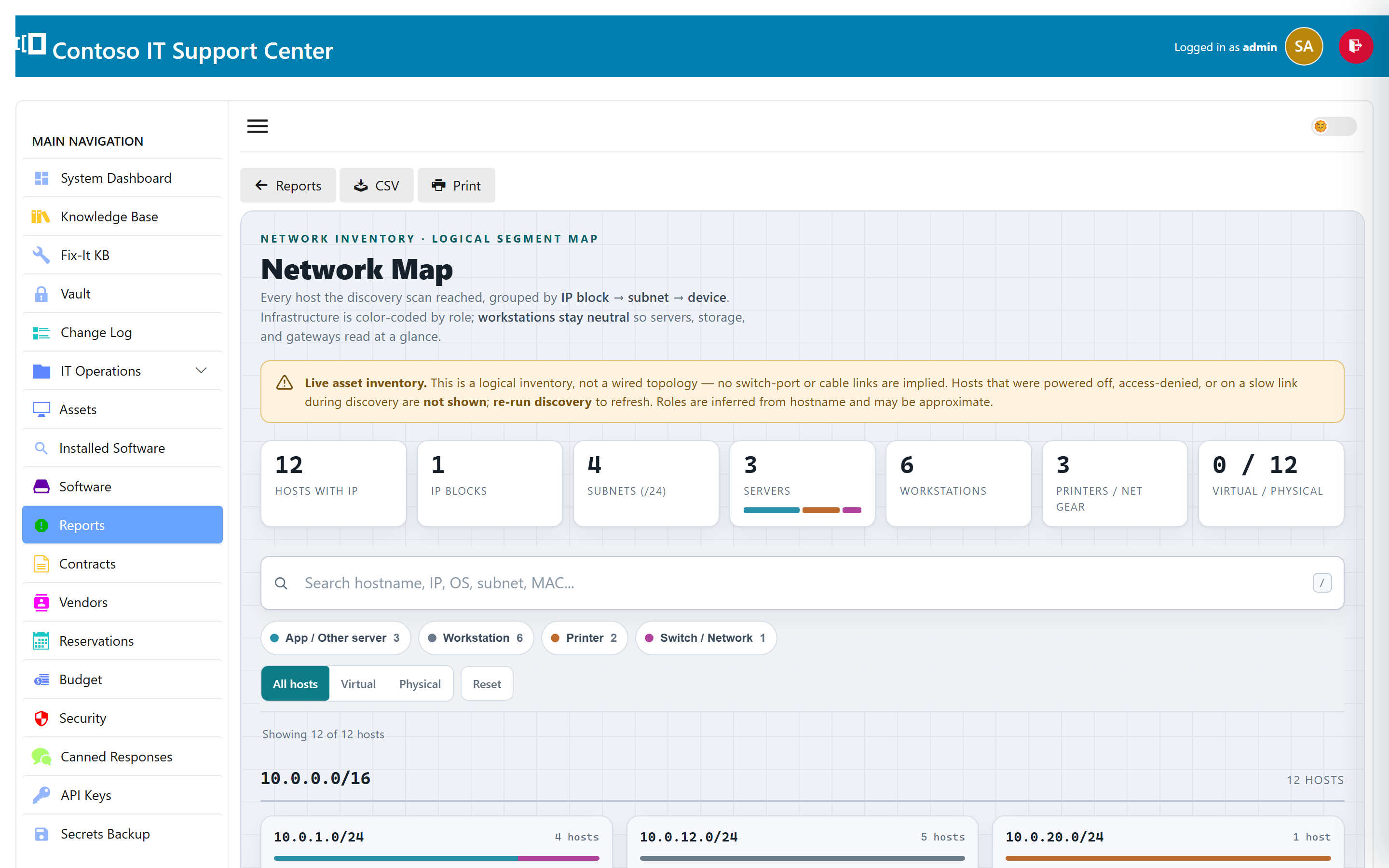Click the System Dashboard grid icon

coord(41,178)
